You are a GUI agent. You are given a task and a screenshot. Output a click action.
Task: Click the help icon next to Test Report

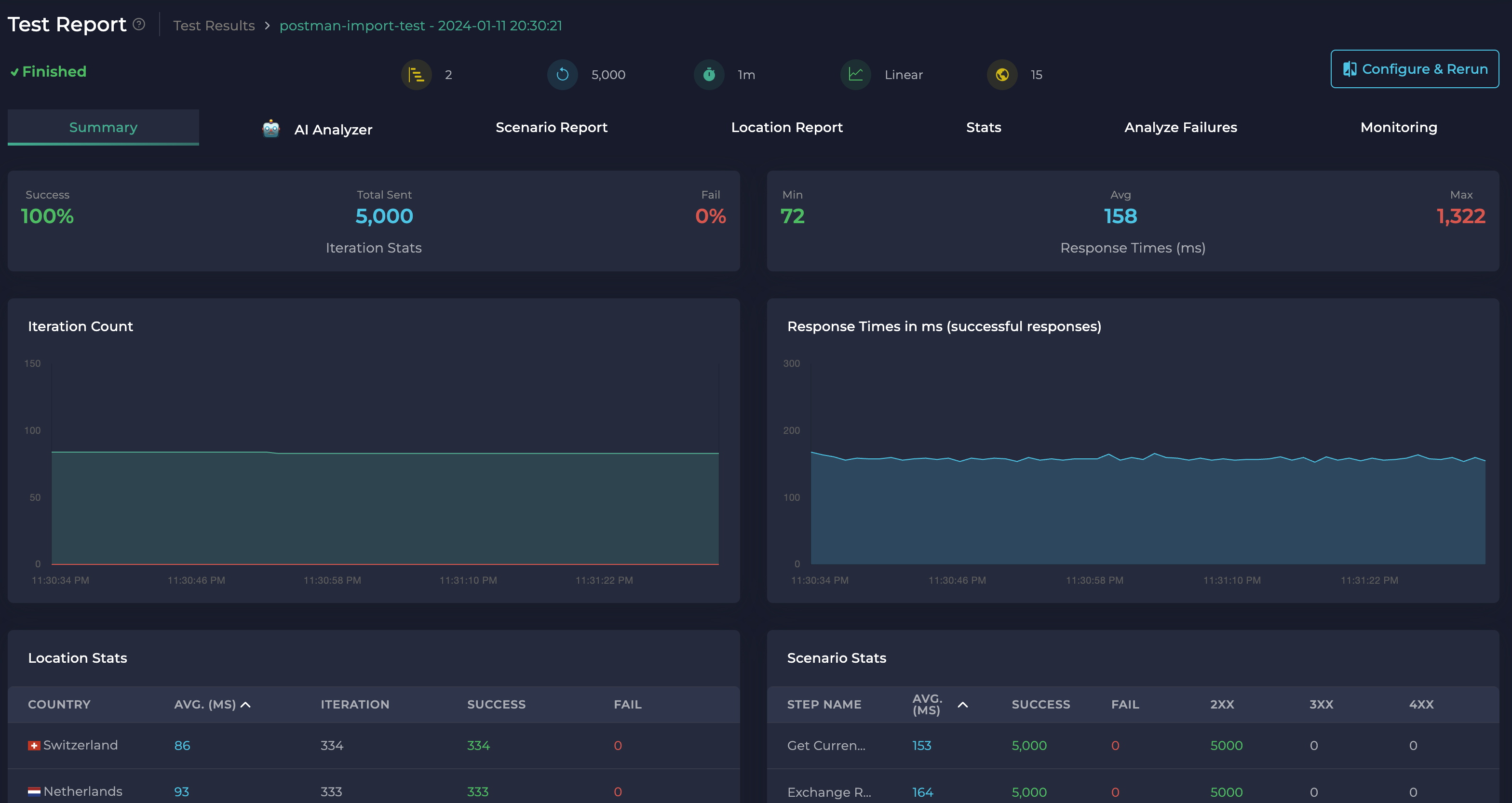pyautogui.click(x=138, y=24)
